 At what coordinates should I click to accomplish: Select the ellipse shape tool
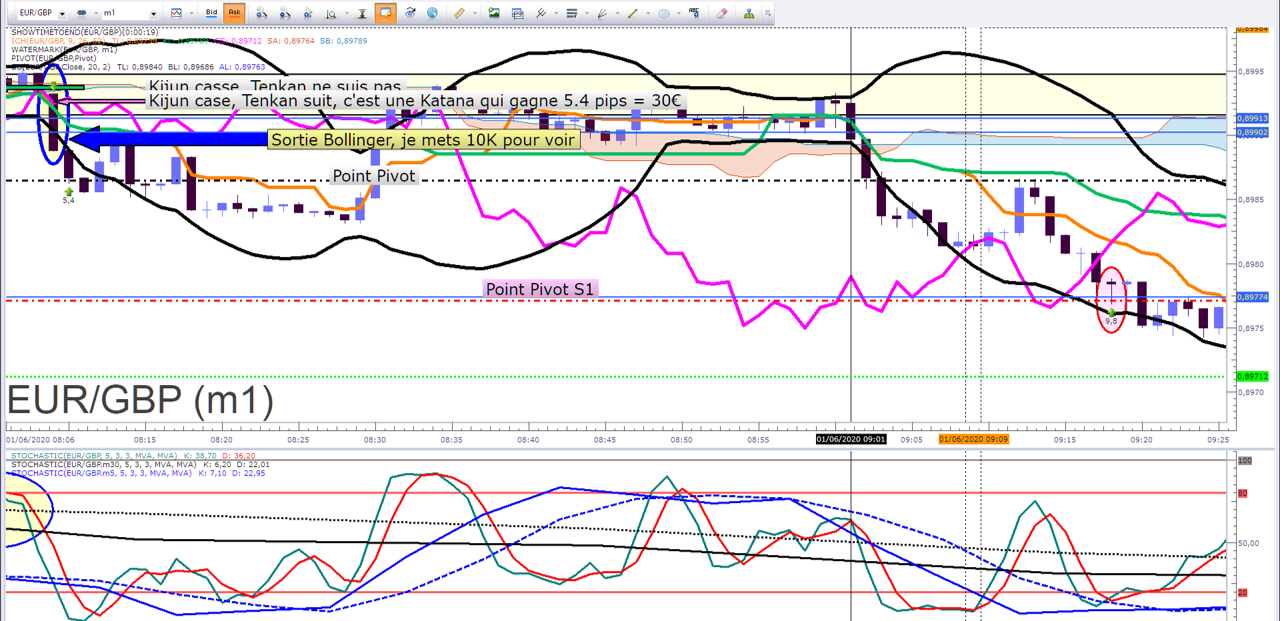664,13
